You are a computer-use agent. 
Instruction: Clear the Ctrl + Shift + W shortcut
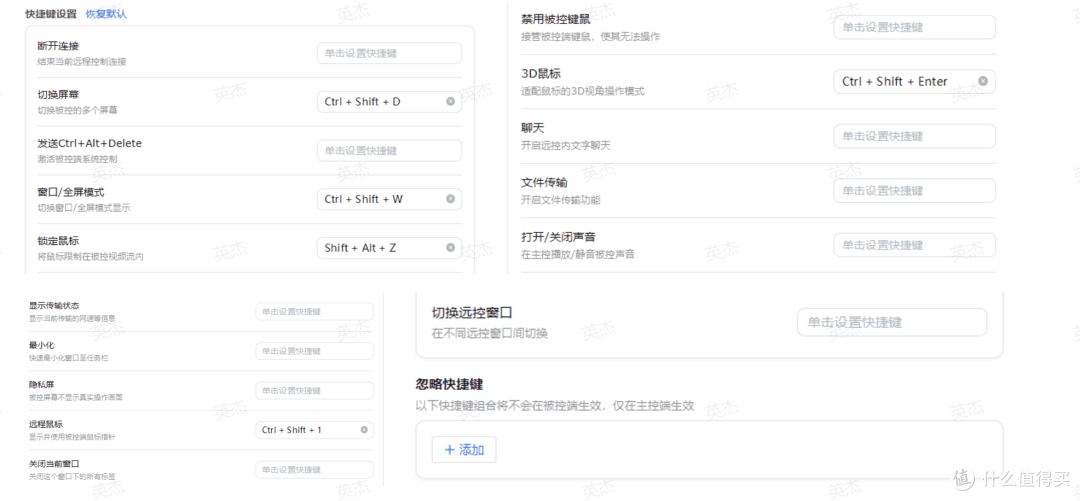click(450, 198)
